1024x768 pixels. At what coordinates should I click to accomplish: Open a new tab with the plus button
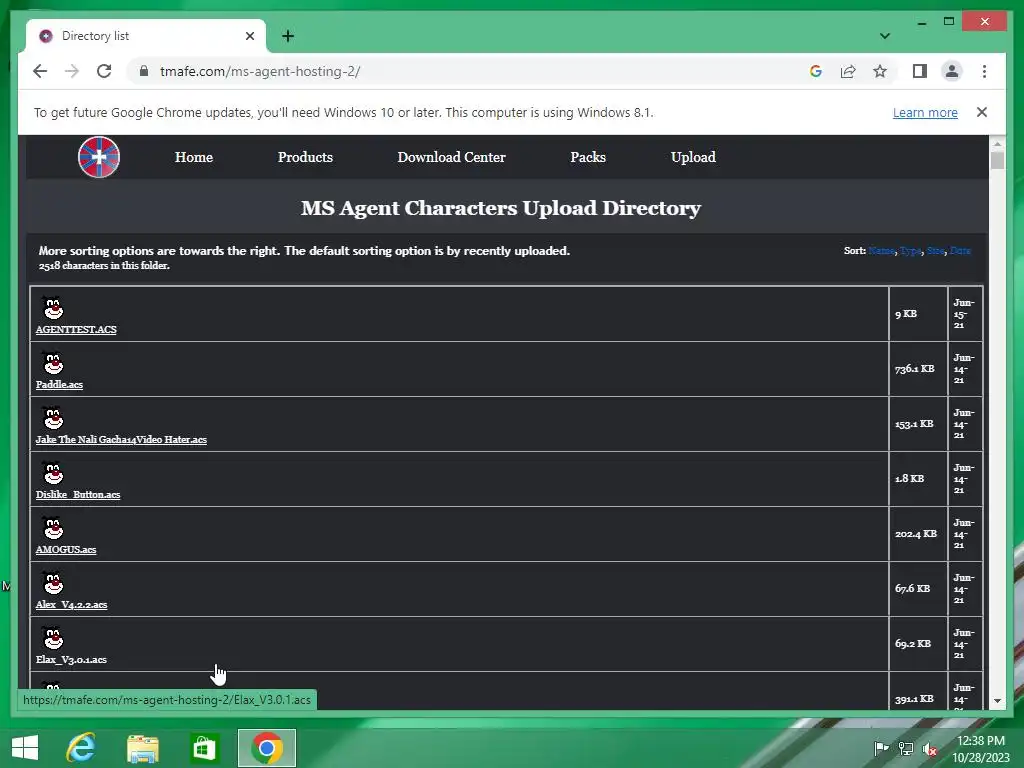[x=288, y=36]
